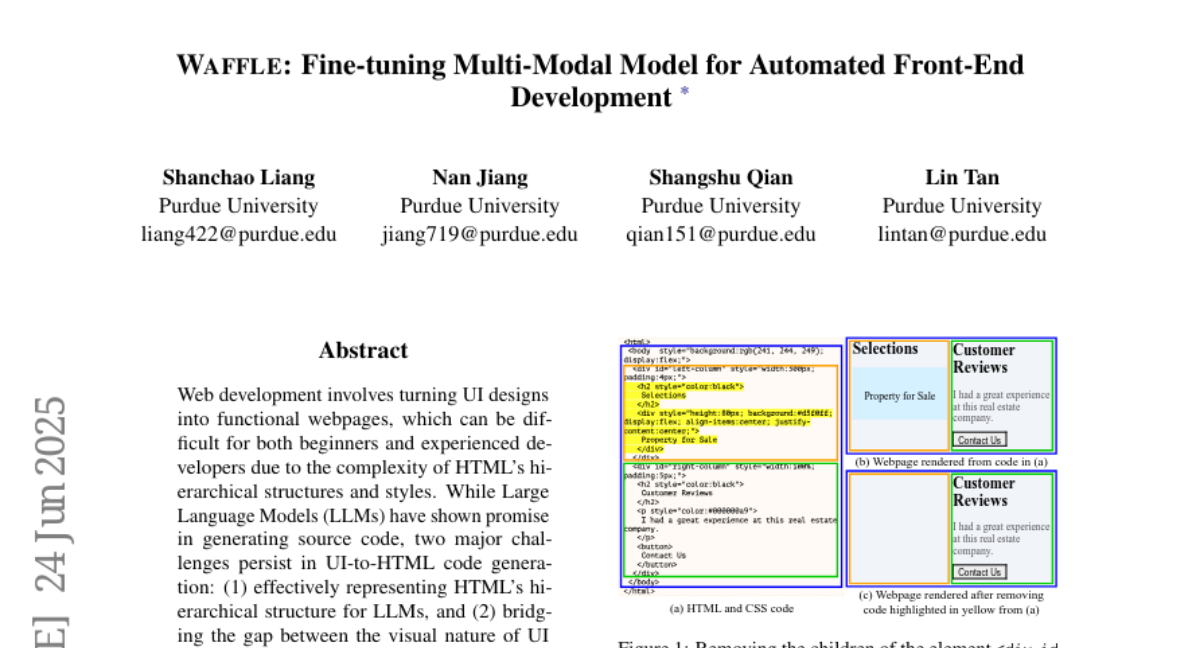Click the caption "(a) HTML and CSS code"
This screenshot has height=648, width=1200.
point(731,608)
